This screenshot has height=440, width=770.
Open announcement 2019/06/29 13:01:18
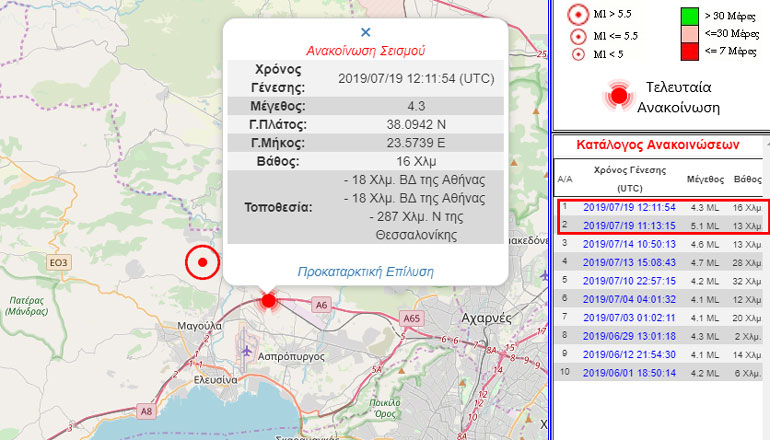[629, 336]
